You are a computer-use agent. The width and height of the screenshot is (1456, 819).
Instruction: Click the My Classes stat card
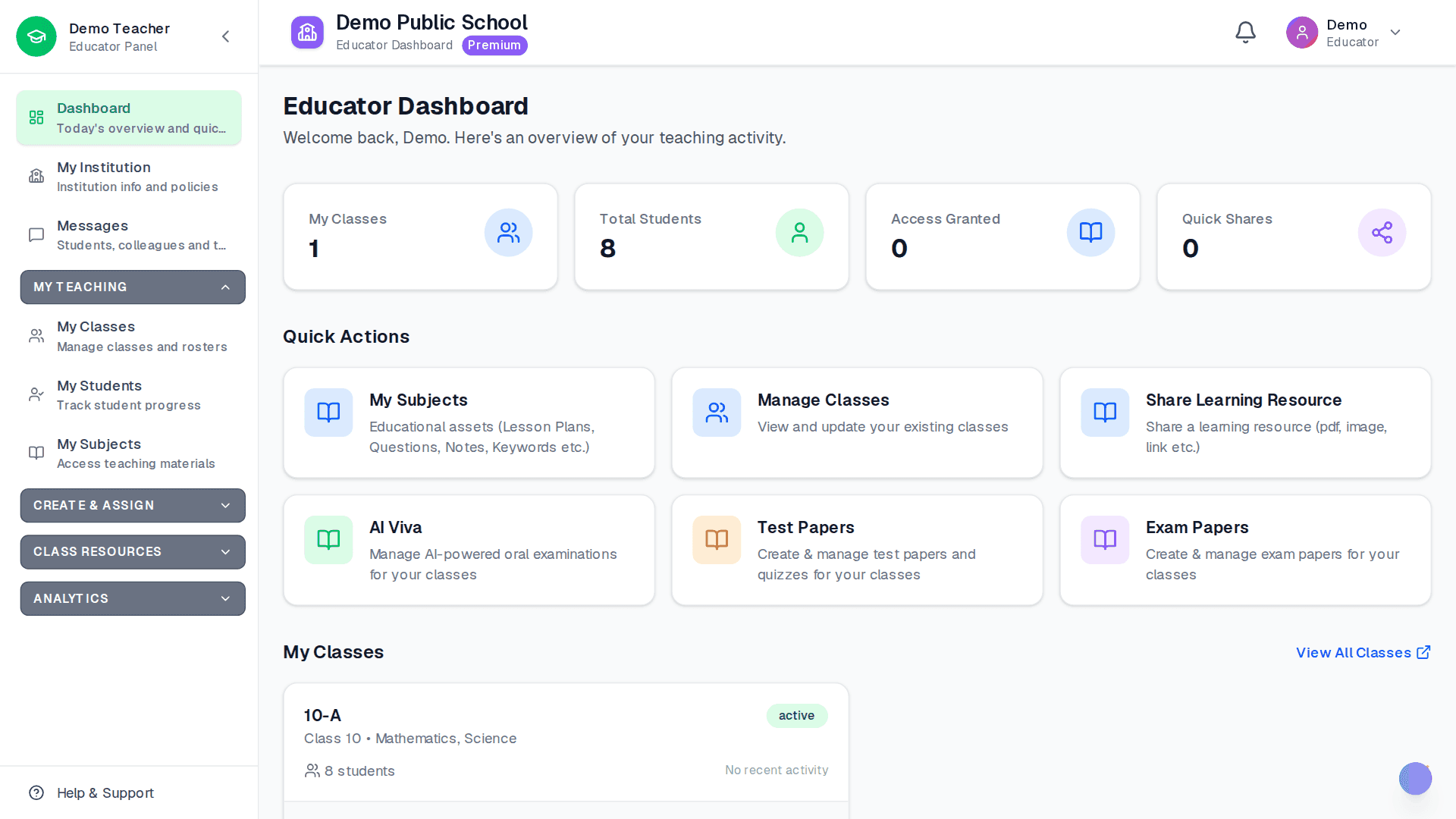coord(420,237)
